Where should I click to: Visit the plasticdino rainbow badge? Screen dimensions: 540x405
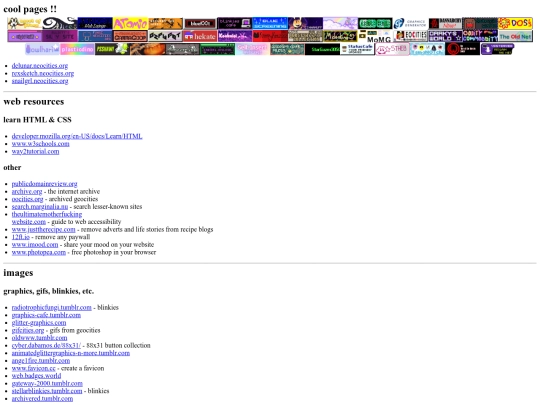click(77, 49)
